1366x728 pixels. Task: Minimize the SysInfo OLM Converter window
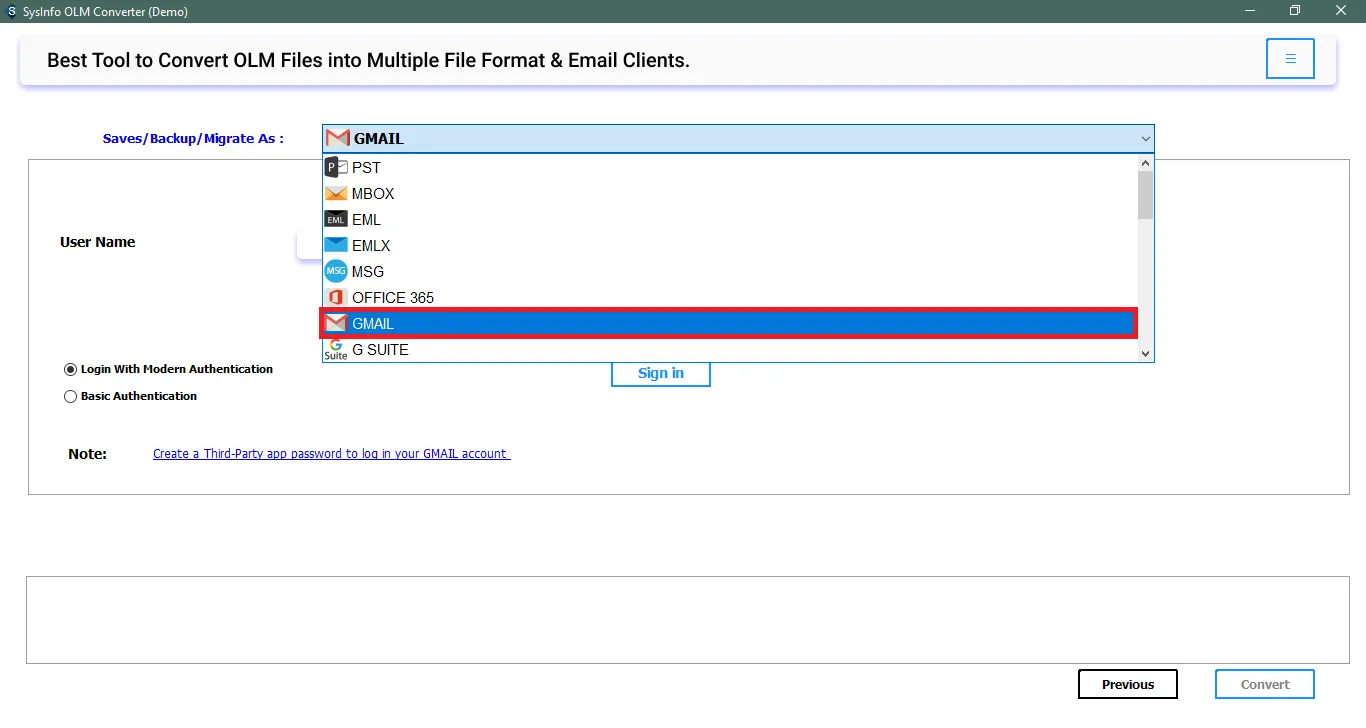click(1249, 11)
